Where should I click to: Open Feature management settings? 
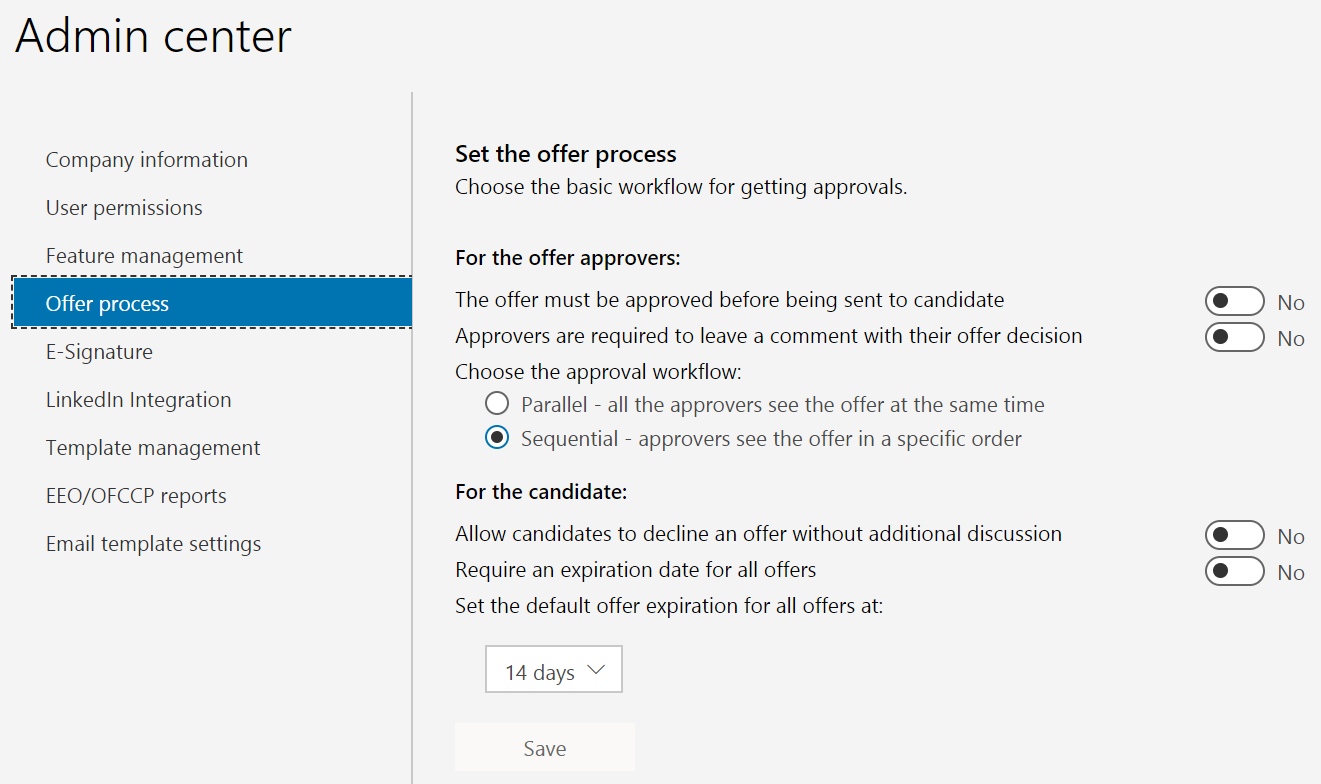143,255
